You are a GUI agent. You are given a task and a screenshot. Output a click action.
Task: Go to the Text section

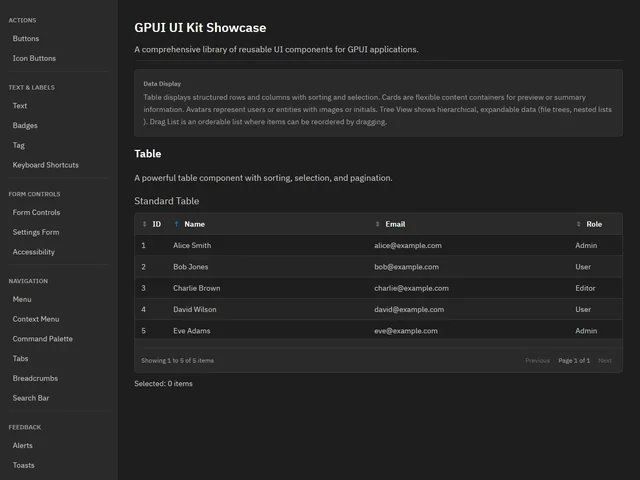point(20,106)
